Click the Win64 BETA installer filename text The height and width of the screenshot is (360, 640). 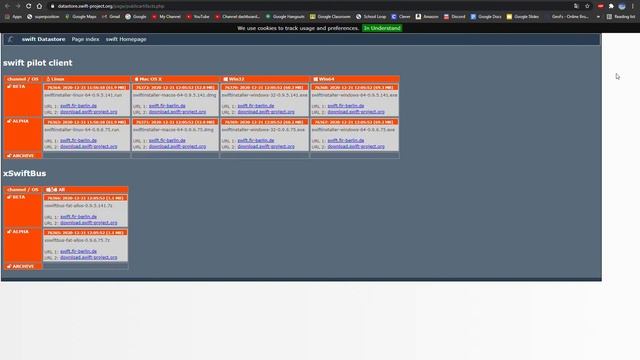click(x=354, y=95)
